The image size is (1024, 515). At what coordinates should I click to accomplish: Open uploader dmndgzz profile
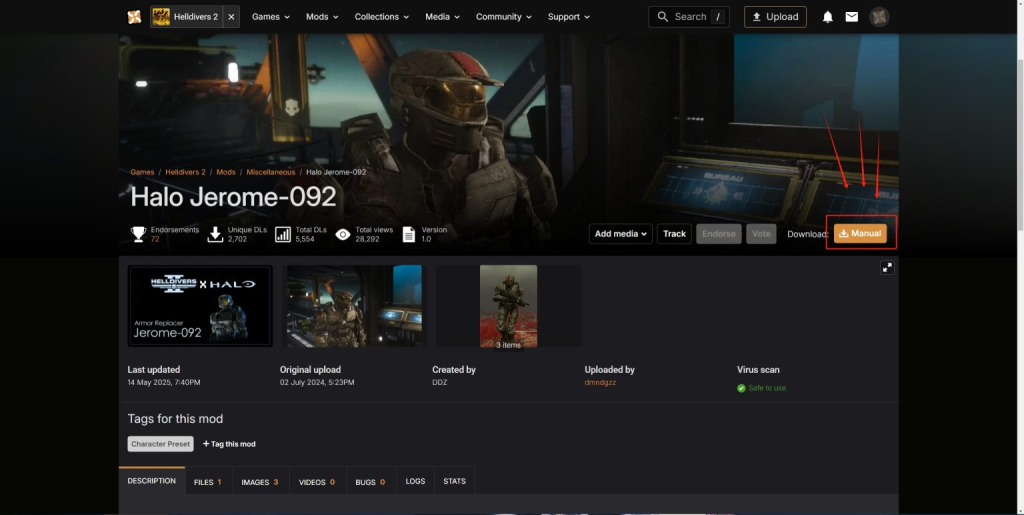click(x=600, y=382)
